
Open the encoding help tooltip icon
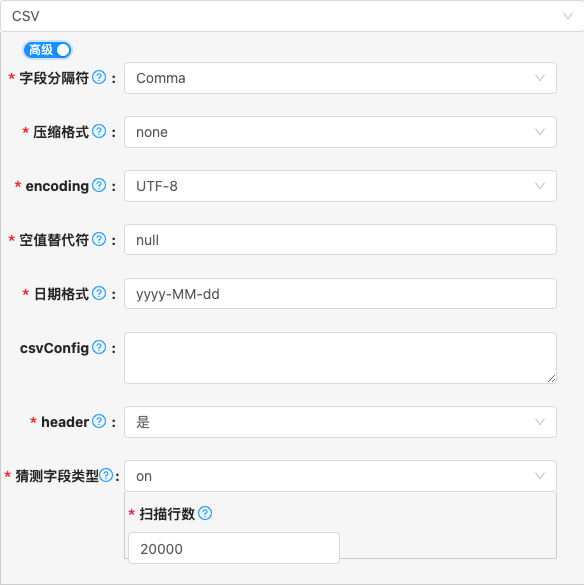tap(99, 185)
